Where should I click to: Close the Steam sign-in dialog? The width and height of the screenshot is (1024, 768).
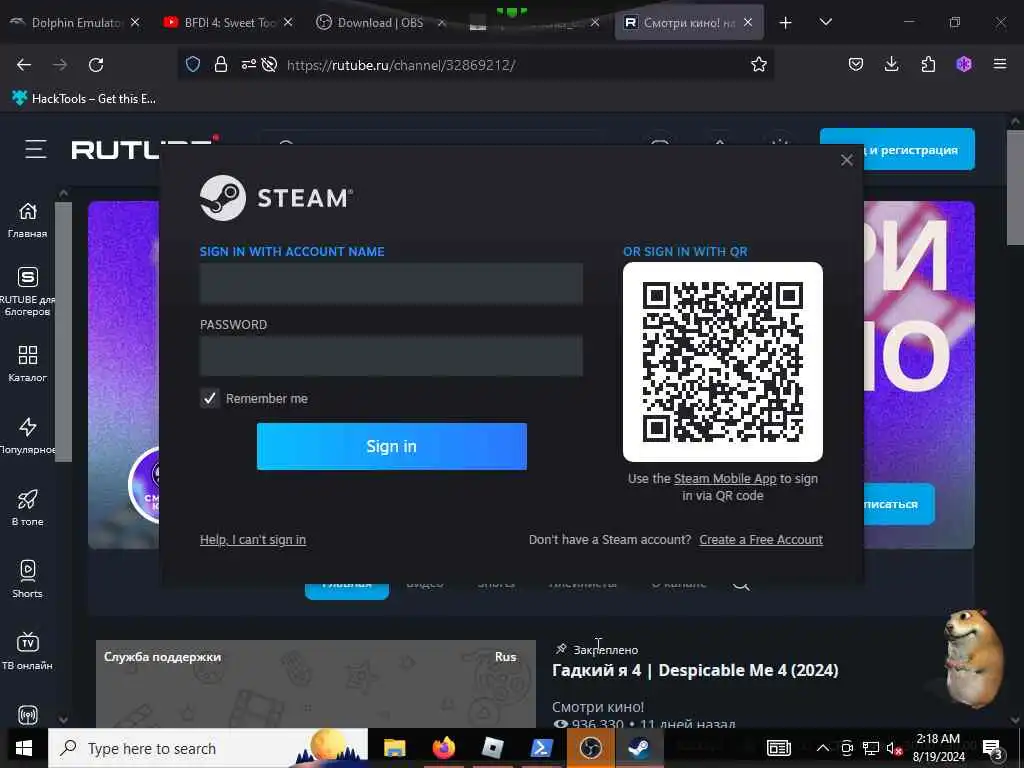[846, 160]
